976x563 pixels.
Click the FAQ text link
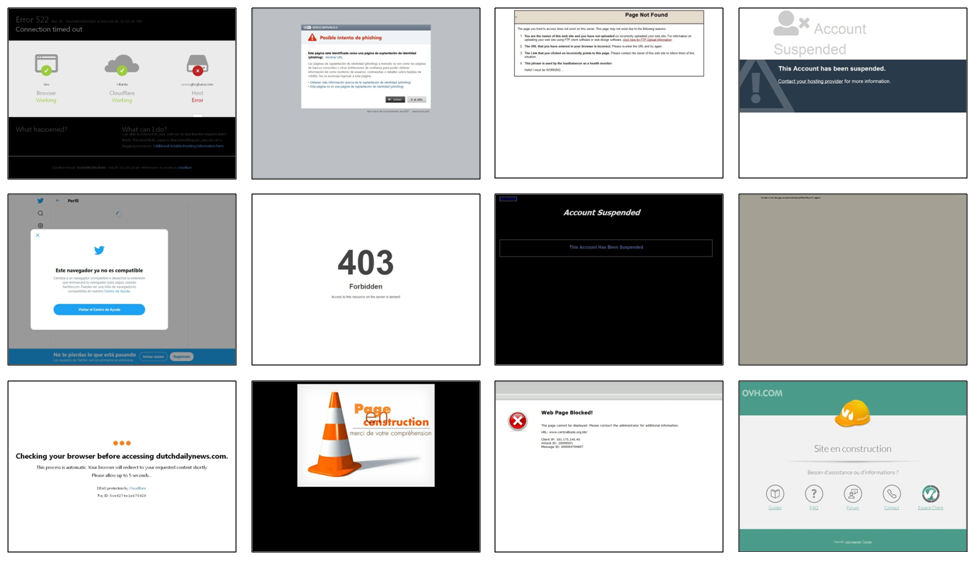pyautogui.click(x=814, y=508)
